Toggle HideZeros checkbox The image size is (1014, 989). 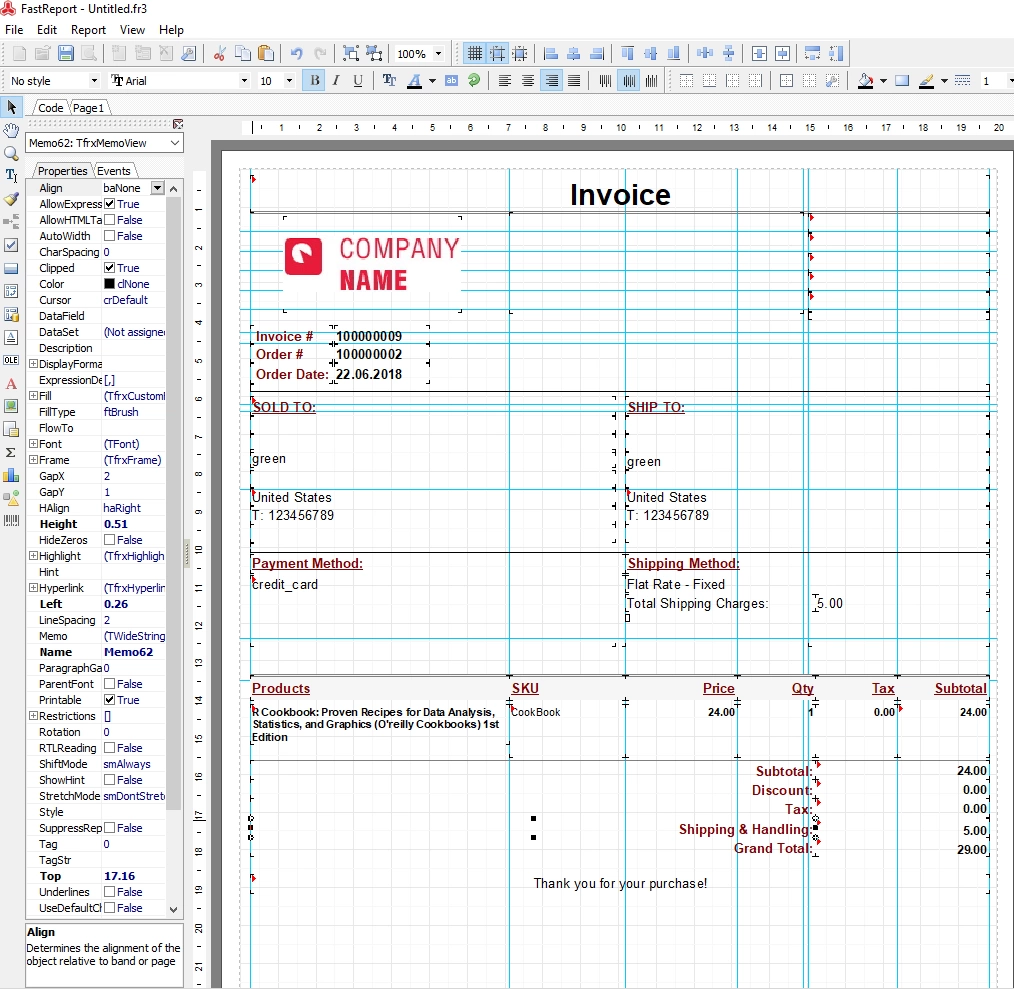tap(110, 540)
